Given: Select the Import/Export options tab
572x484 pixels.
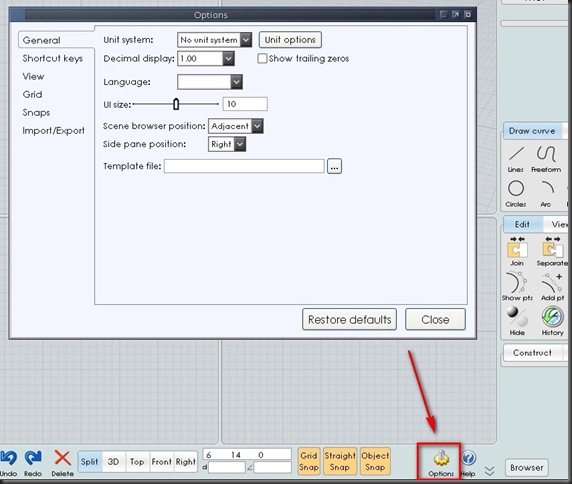Looking at the screenshot, I should tap(53, 131).
